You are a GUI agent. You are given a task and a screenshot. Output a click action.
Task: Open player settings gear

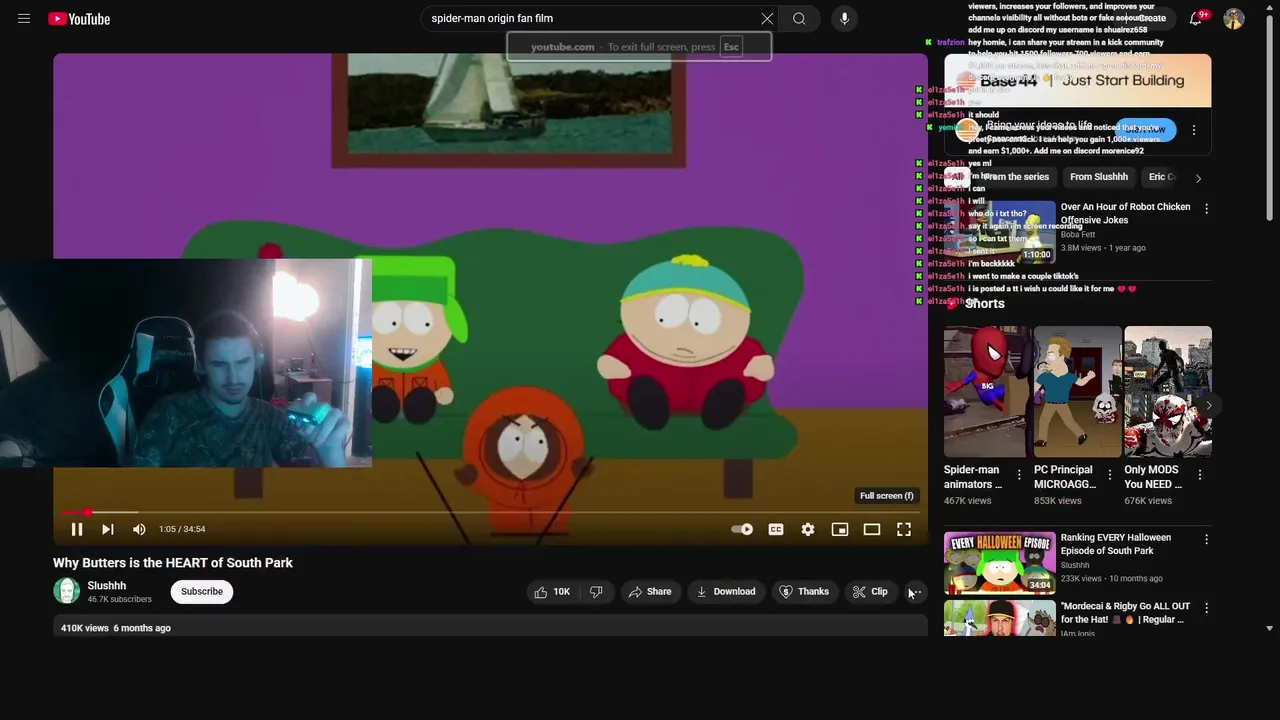[x=808, y=529]
